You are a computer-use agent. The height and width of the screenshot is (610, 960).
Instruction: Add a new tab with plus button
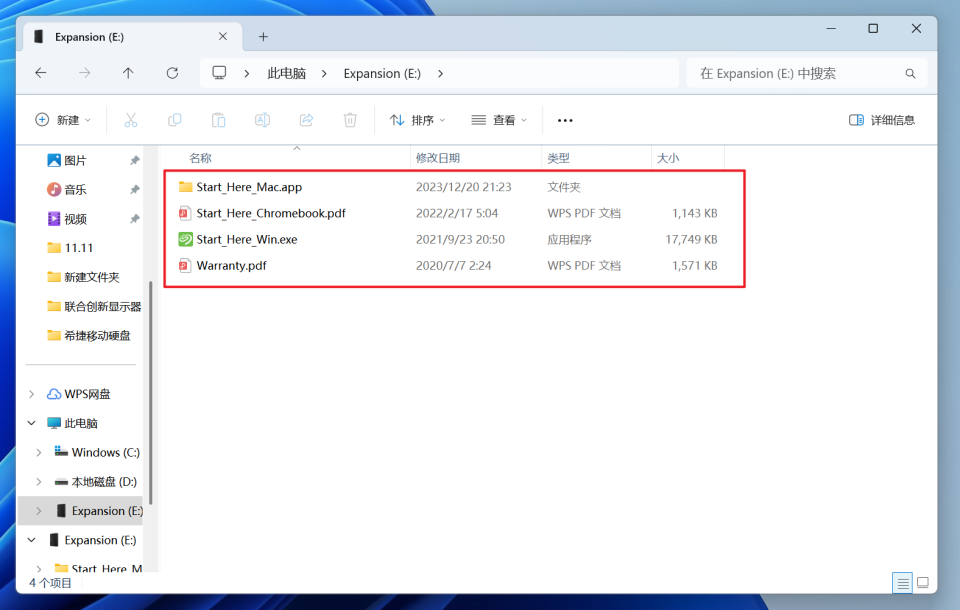pyautogui.click(x=263, y=37)
